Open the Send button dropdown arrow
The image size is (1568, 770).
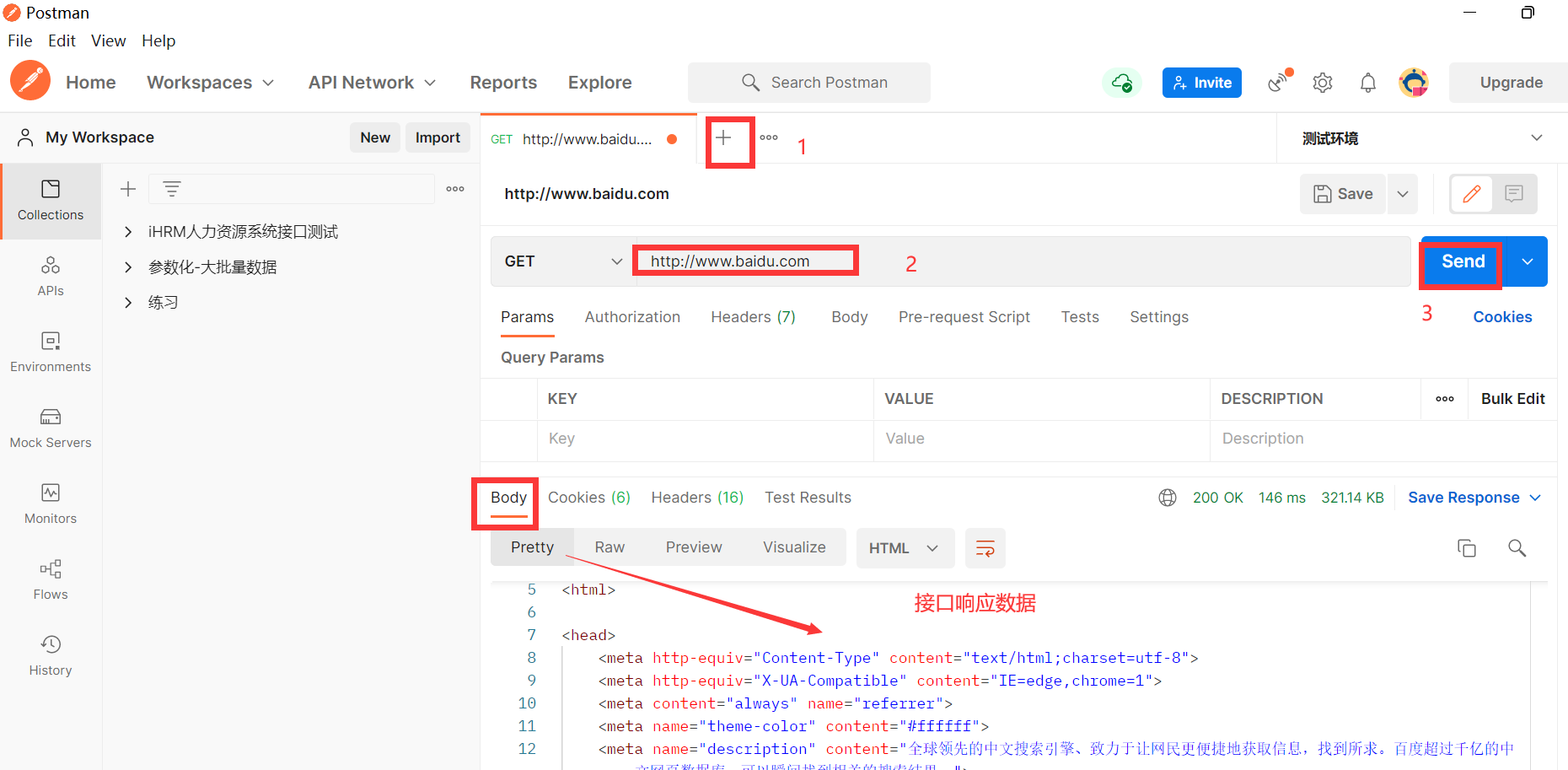click(x=1527, y=261)
